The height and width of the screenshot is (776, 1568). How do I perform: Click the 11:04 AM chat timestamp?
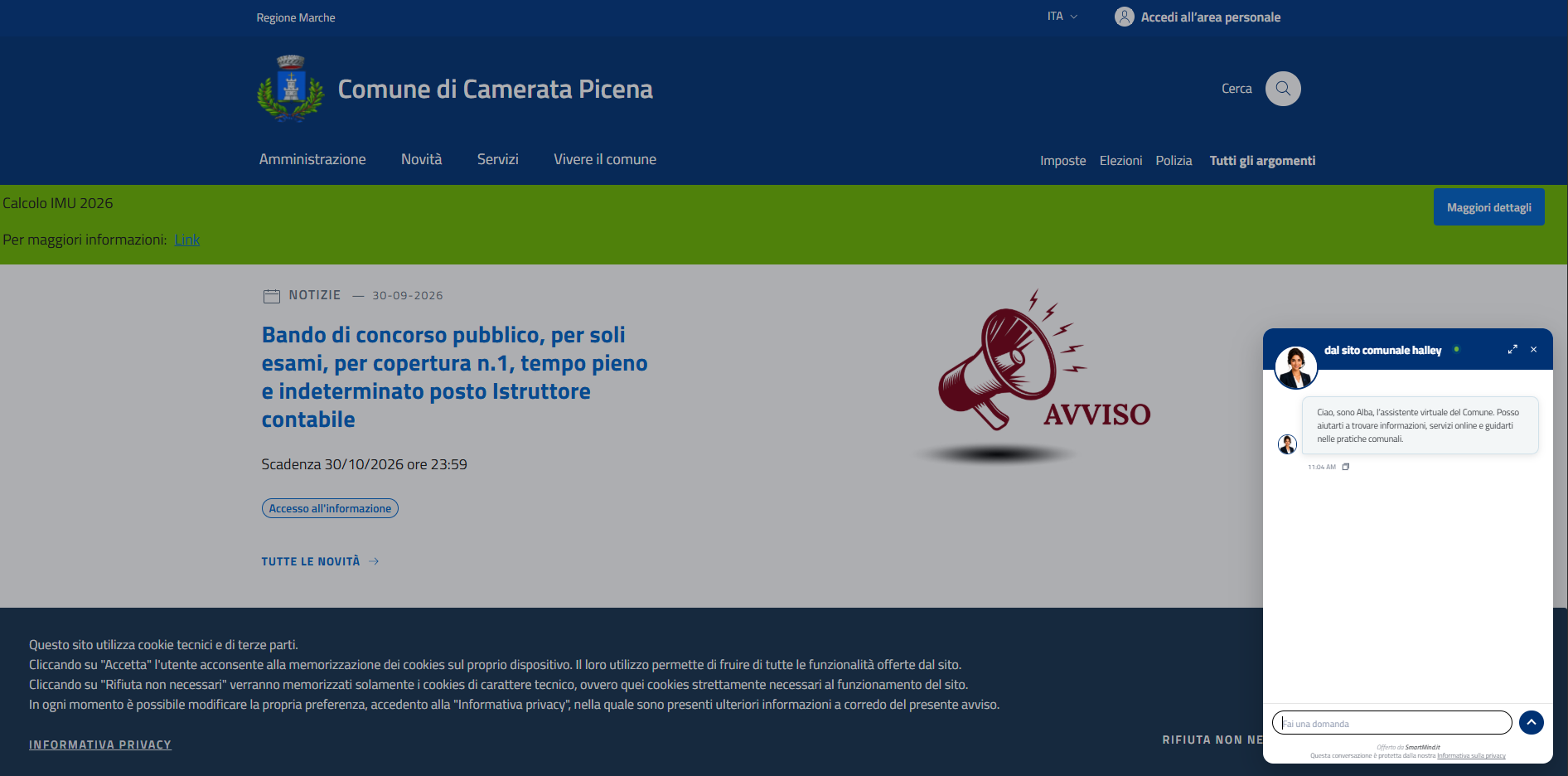click(1322, 467)
